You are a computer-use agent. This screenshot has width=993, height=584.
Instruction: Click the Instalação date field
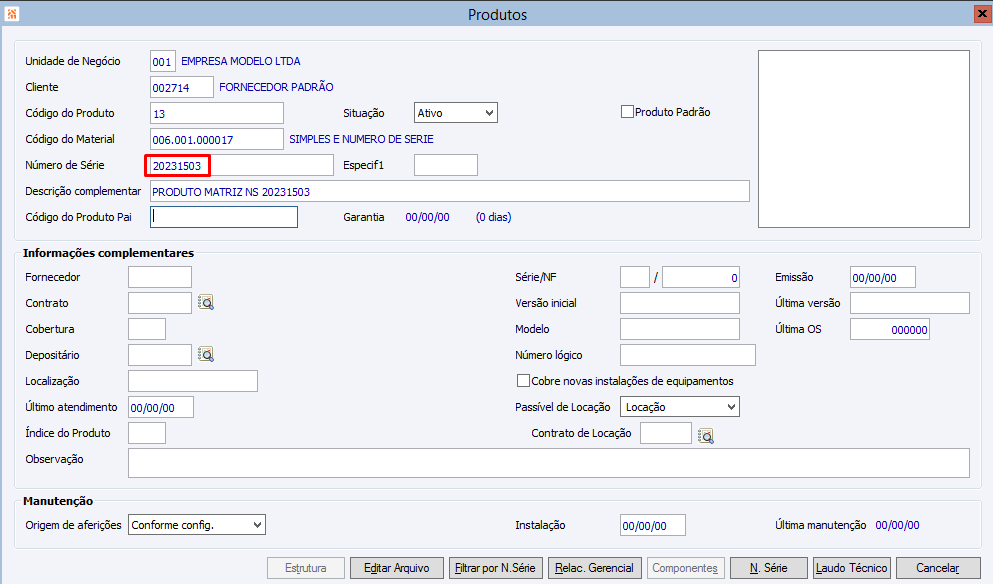coord(653,525)
